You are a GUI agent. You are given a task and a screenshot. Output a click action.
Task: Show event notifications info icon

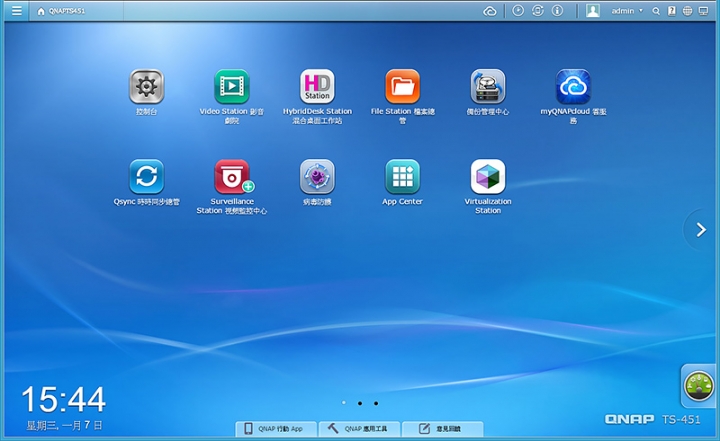pyautogui.click(x=557, y=11)
